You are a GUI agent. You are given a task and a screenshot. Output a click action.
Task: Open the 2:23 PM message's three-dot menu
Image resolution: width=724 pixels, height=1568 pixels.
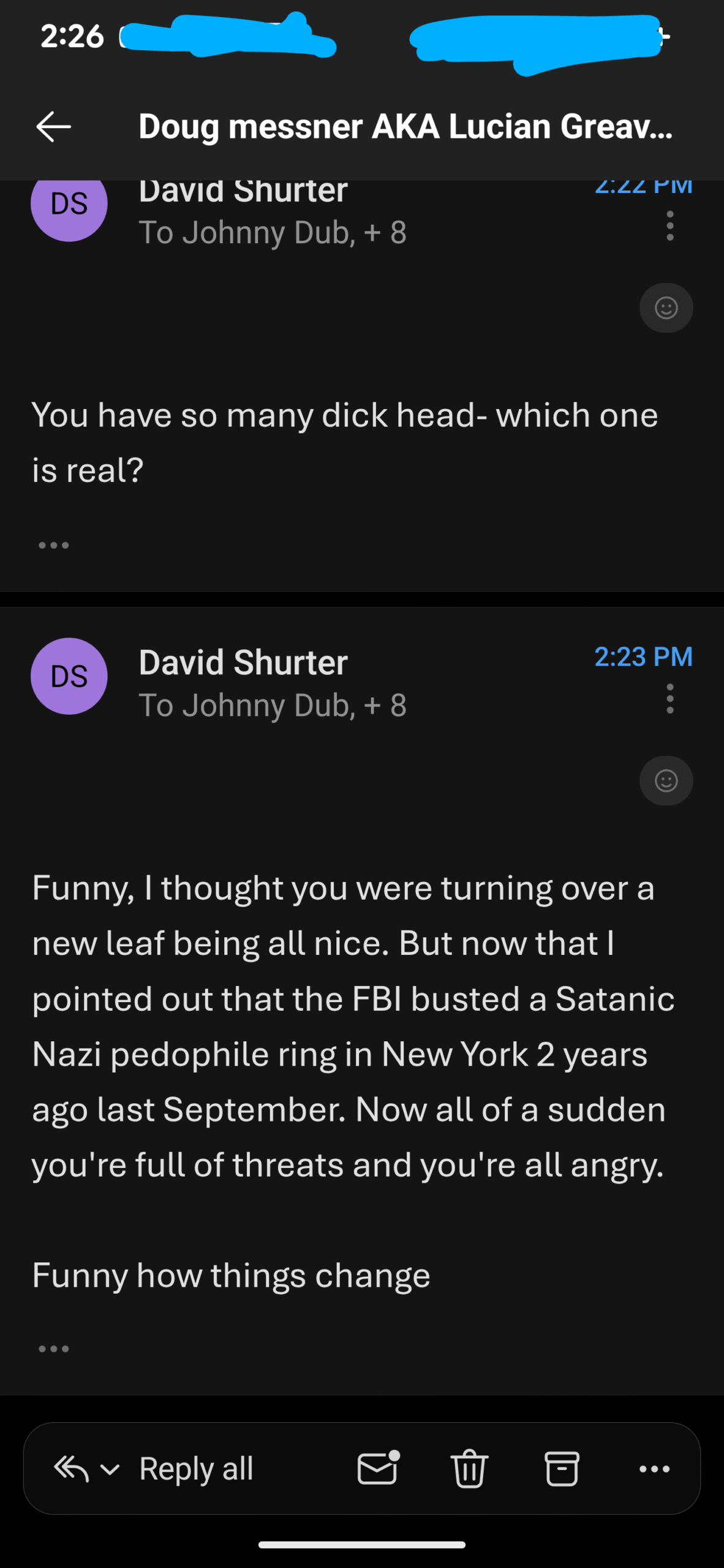tap(670, 699)
